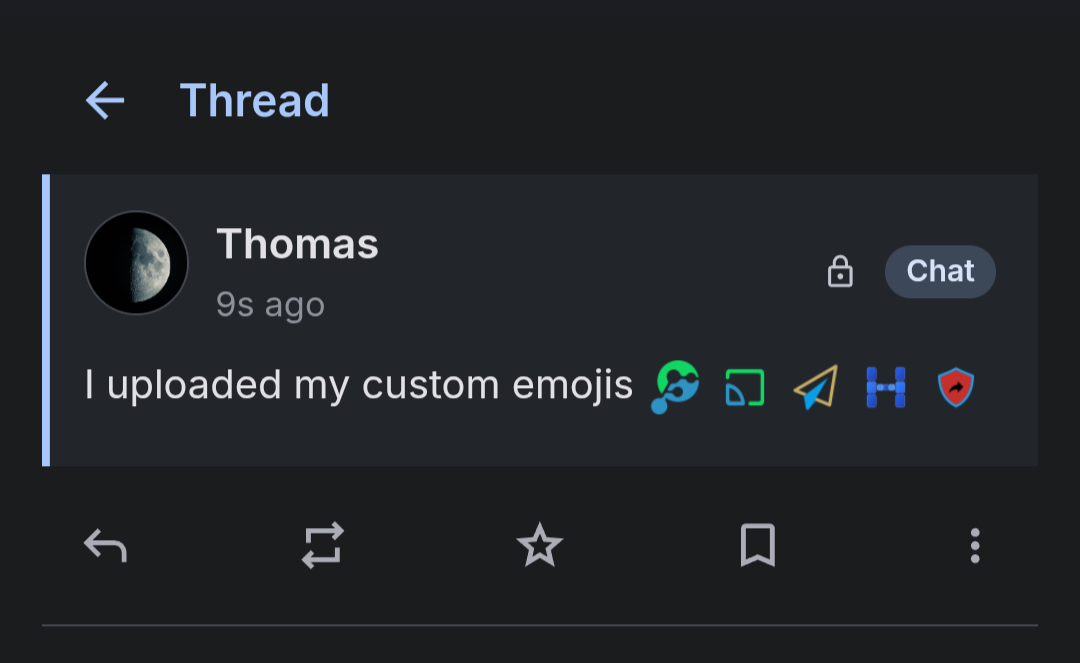1080x663 pixels.
Task: Click the red shield custom emoji
Action: [x=956, y=387]
